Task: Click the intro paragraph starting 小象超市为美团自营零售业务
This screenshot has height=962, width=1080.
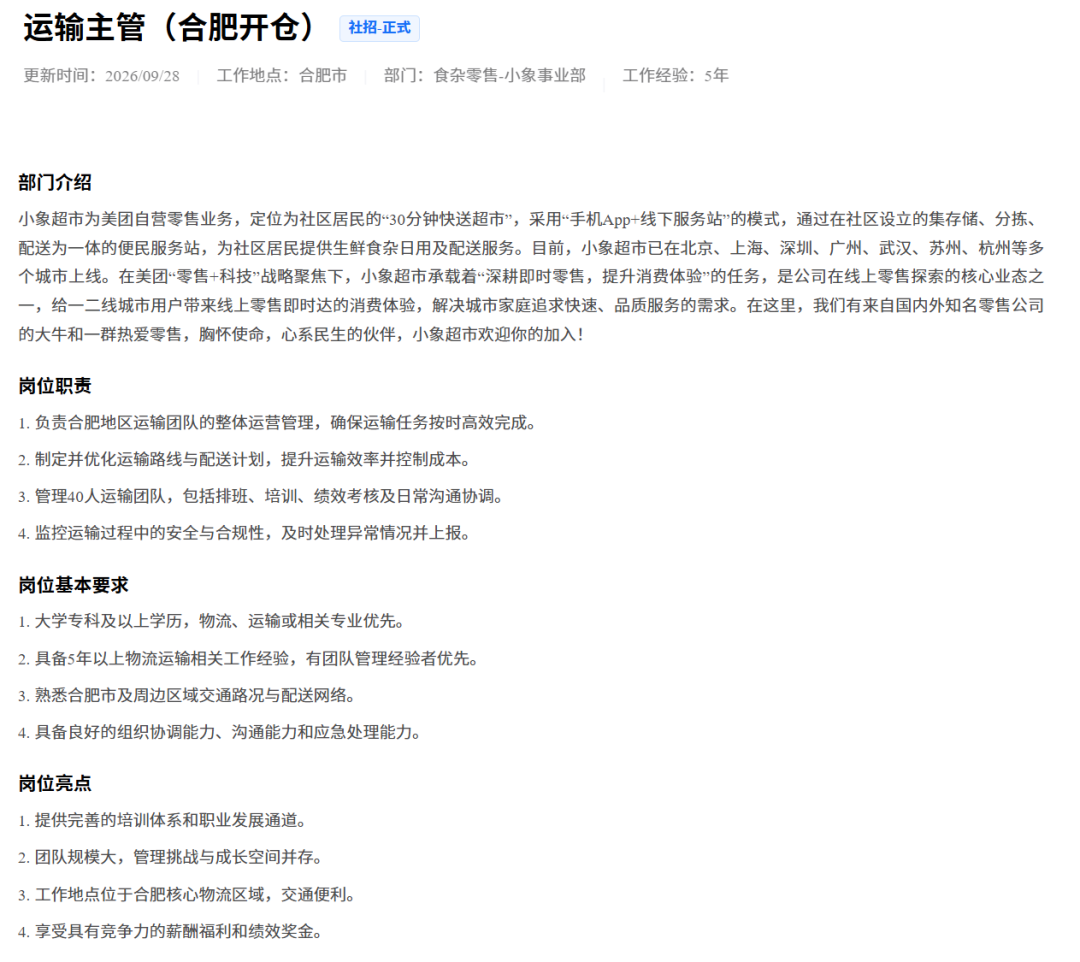Action: click(x=532, y=277)
